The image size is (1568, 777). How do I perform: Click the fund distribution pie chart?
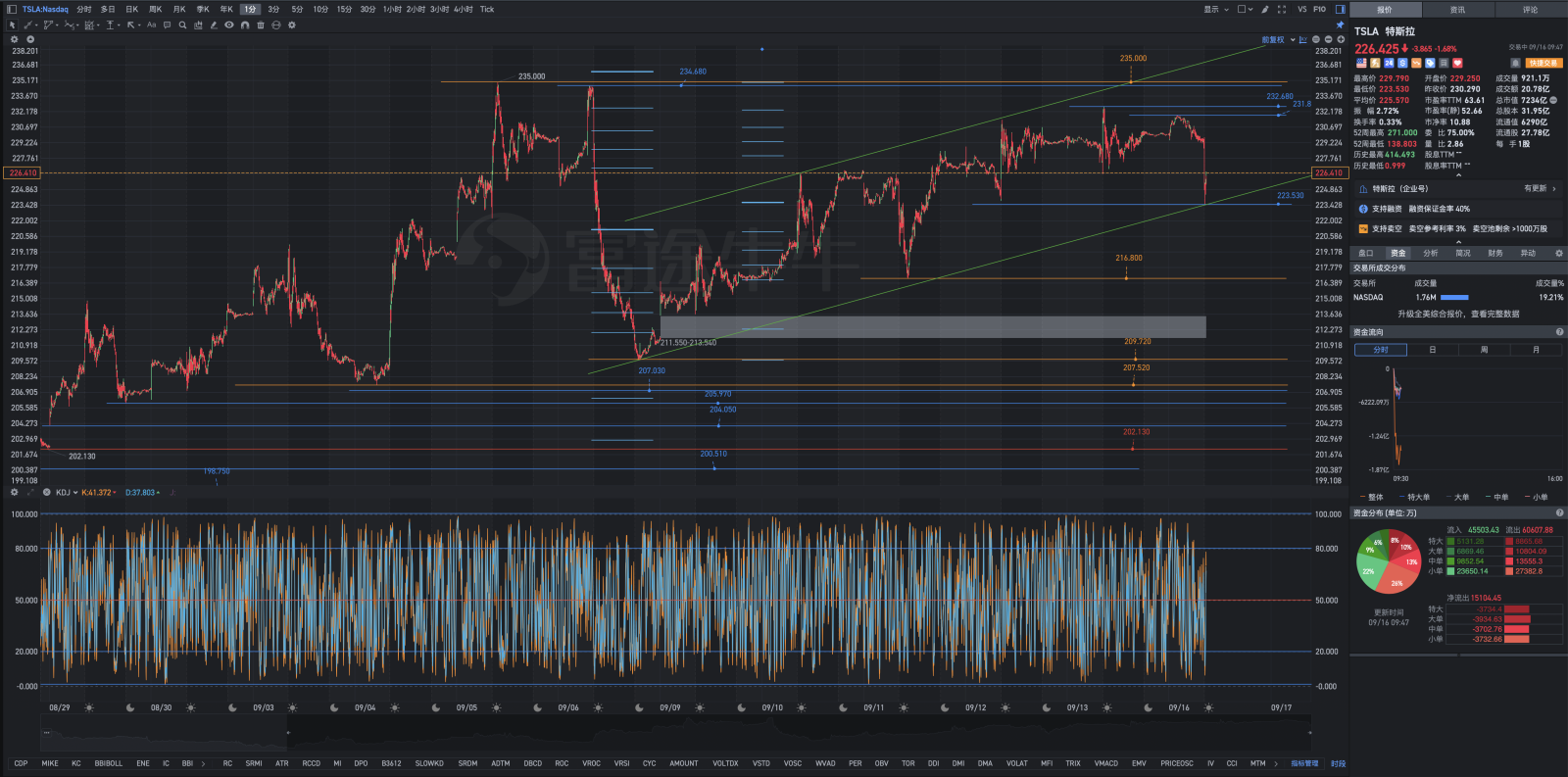pyautogui.click(x=1388, y=561)
